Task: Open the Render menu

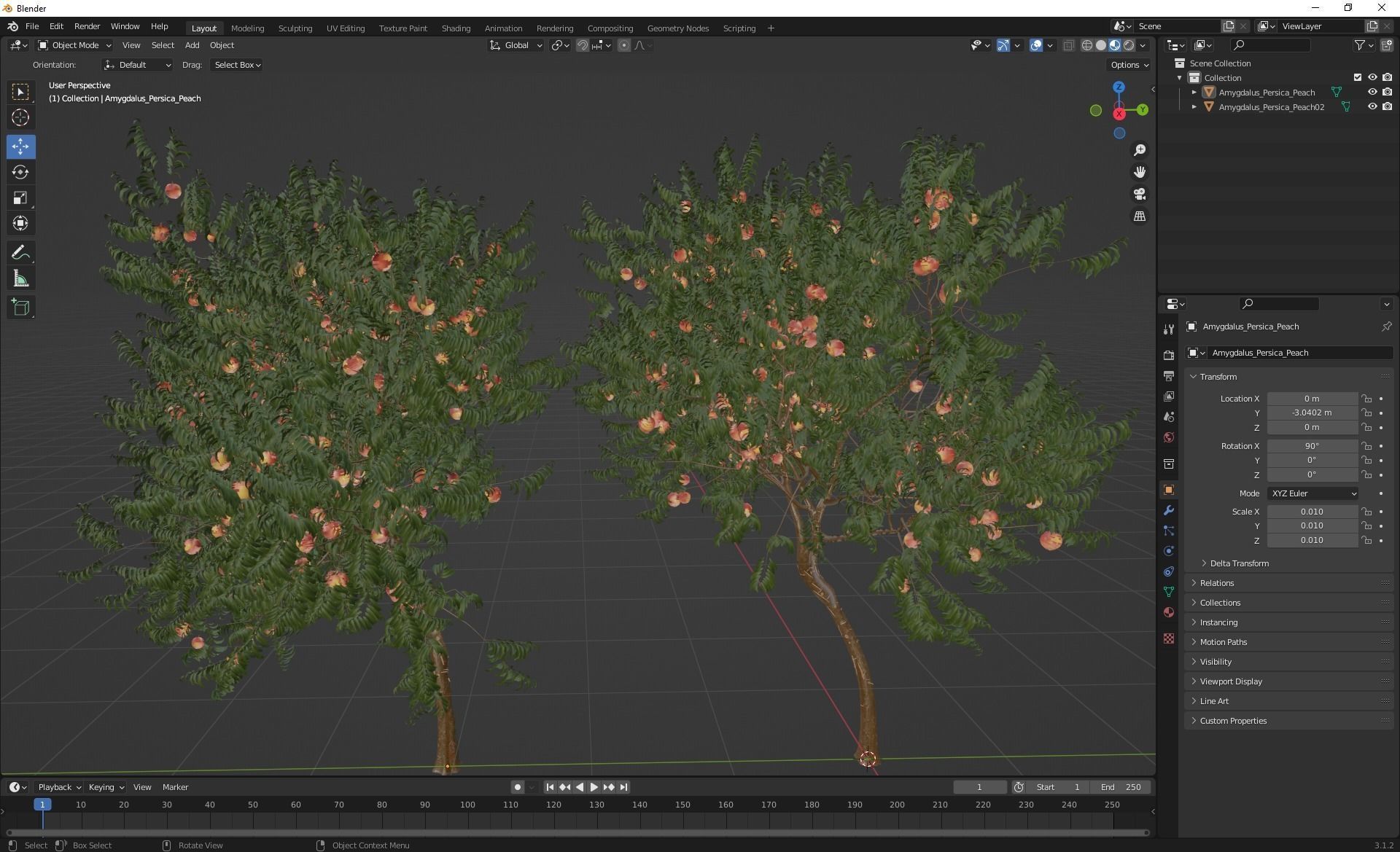Action: click(87, 26)
